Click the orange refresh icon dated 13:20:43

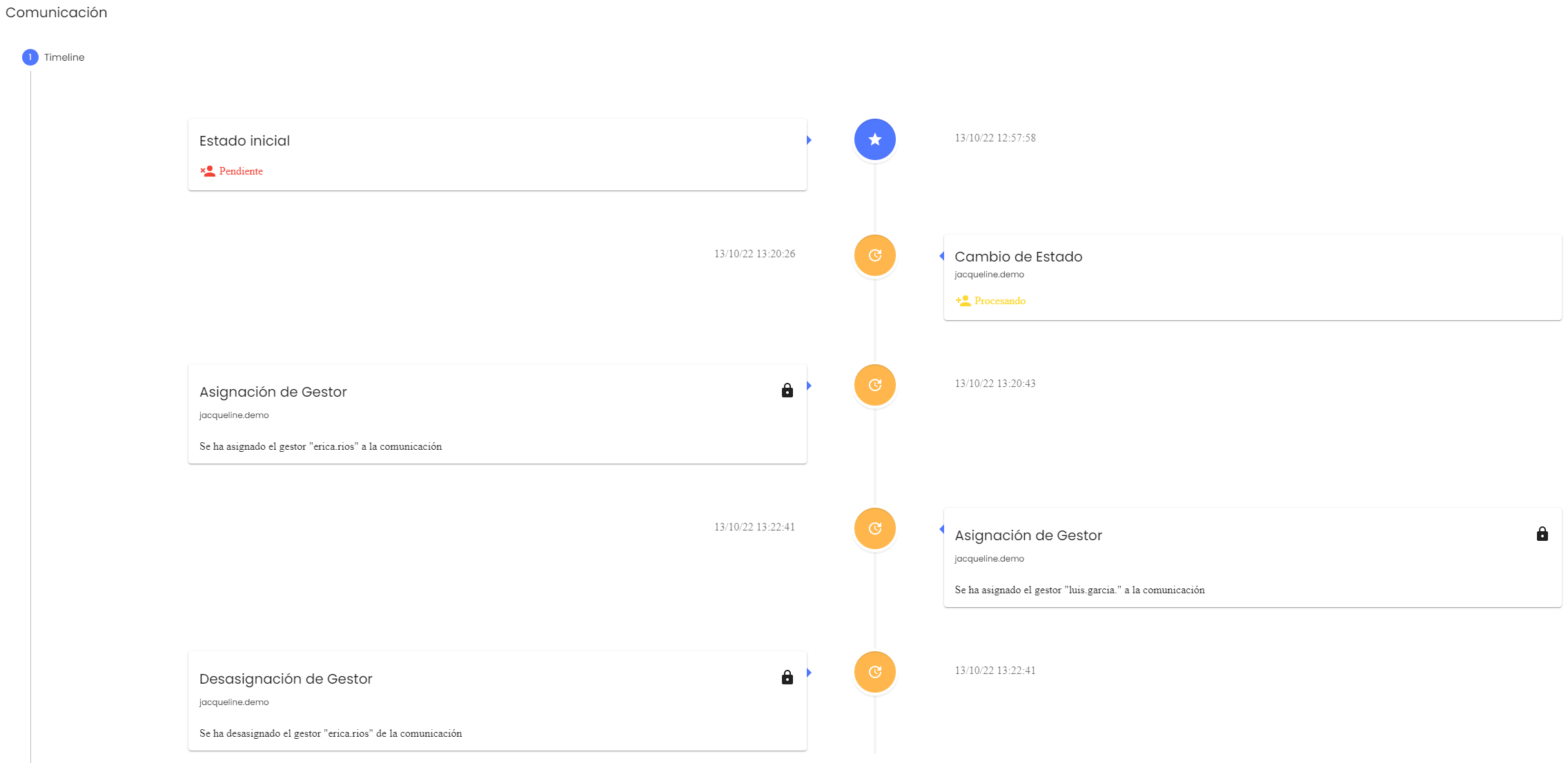(x=874, y=385)
